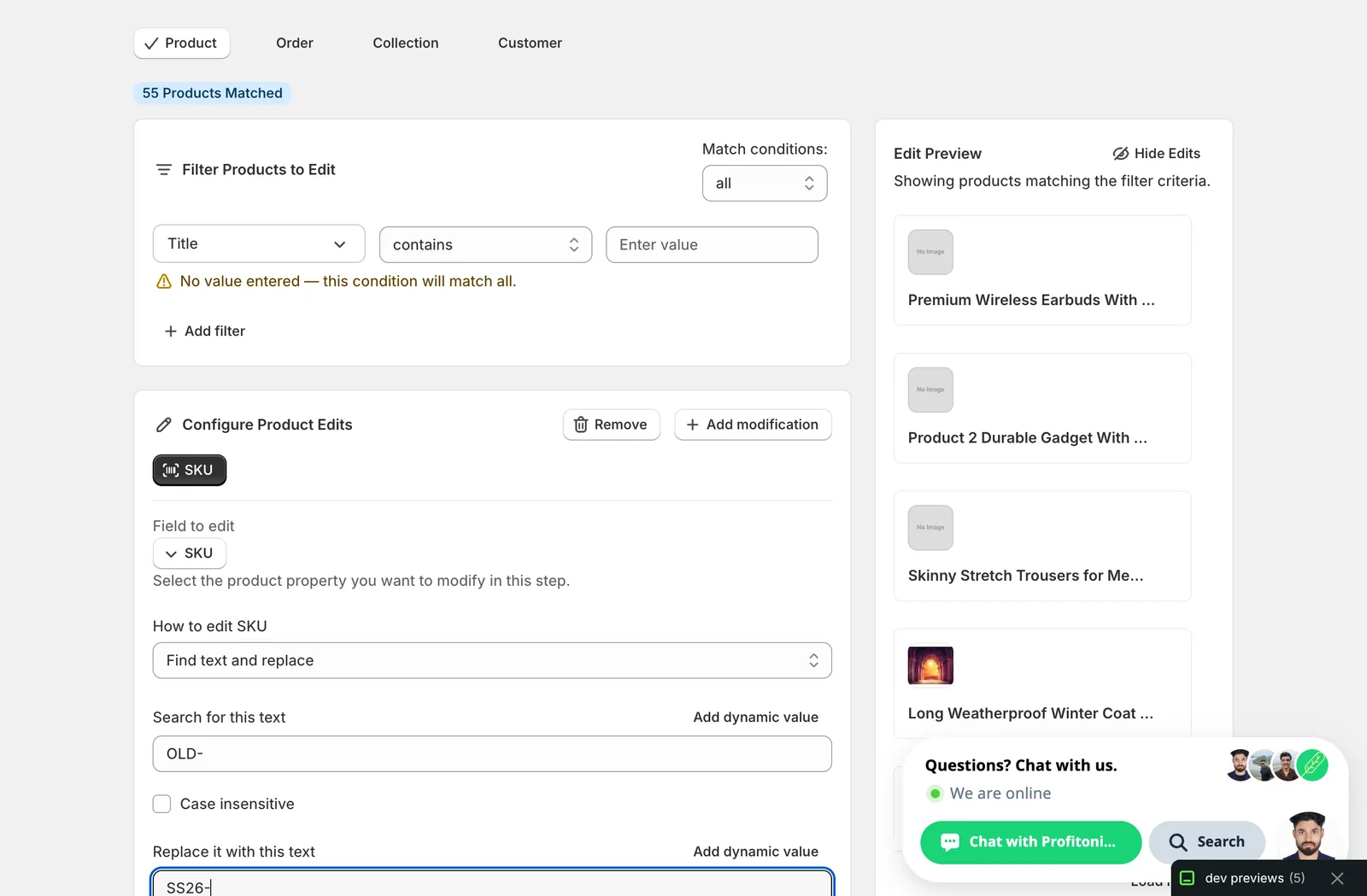Open the 'Premium Wireless Earbuds With ...' product
1367x896 pixels.
[x=1031, y=300]
